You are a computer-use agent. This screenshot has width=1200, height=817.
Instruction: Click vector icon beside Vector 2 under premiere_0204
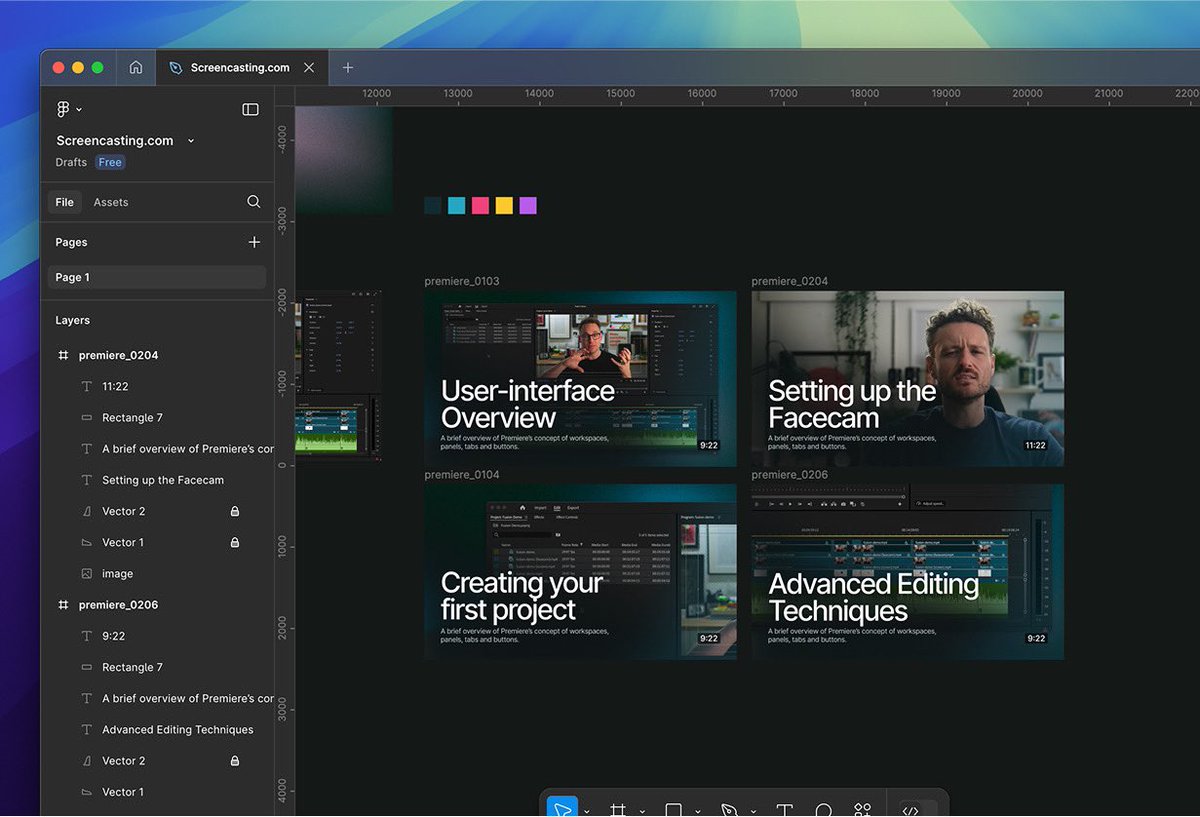pyautogui.click(x=86, y=511)
